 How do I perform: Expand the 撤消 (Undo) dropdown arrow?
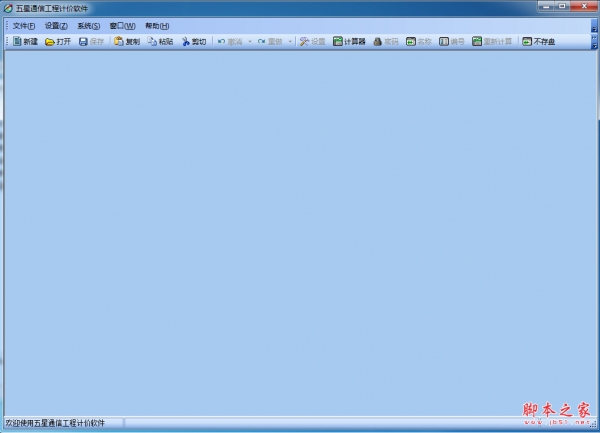250,41
